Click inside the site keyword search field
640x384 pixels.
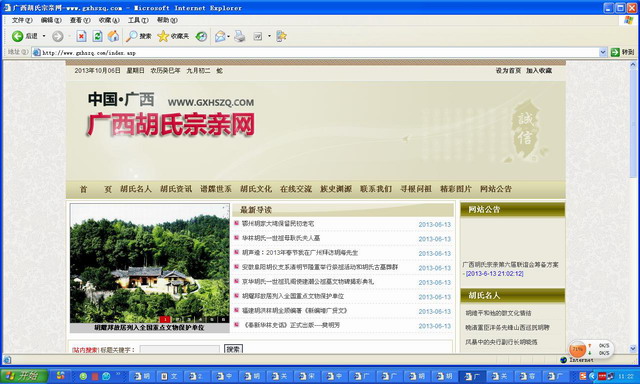180,349
